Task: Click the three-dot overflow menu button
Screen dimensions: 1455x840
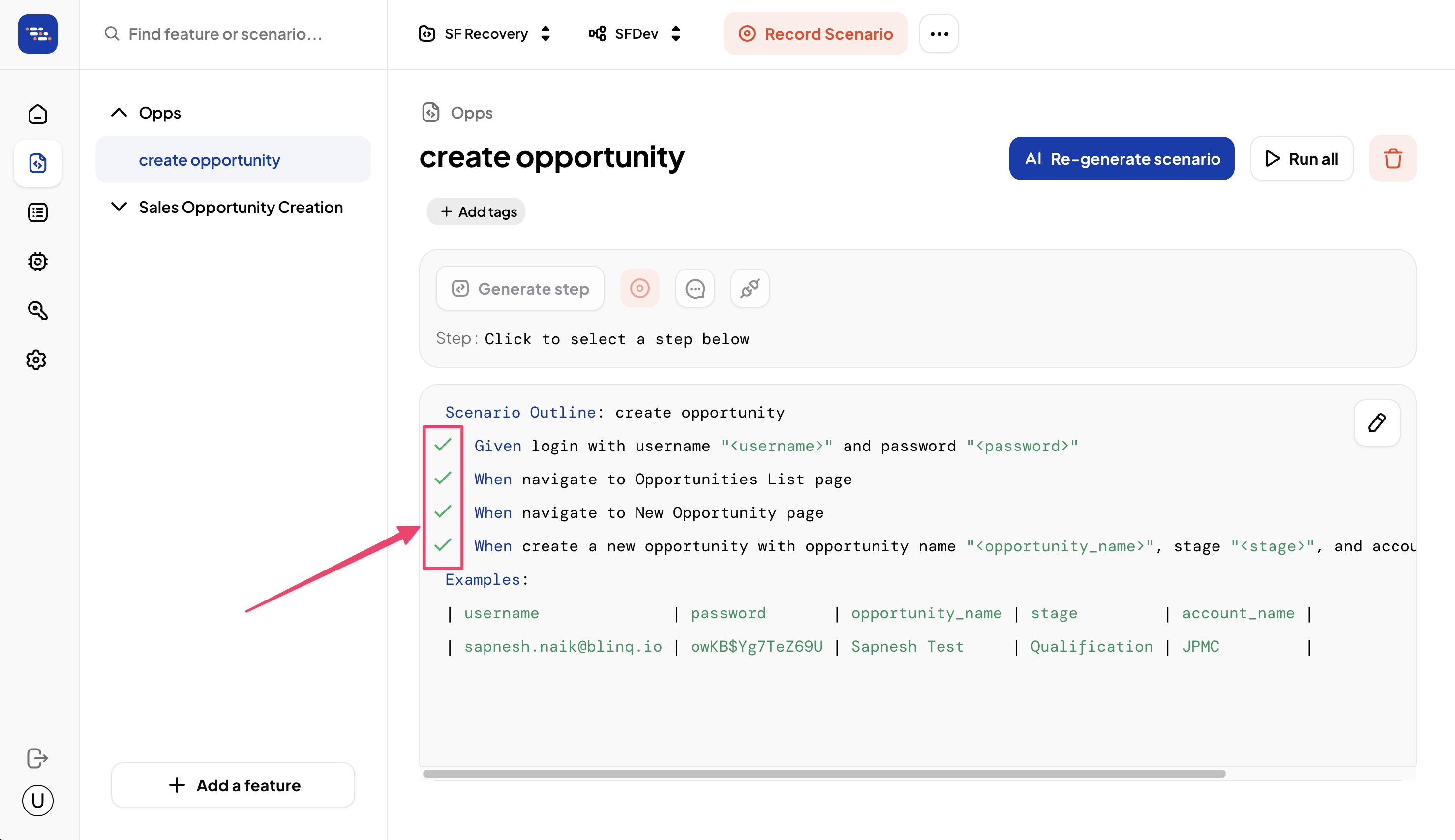Action: click(x=937, y=34)
